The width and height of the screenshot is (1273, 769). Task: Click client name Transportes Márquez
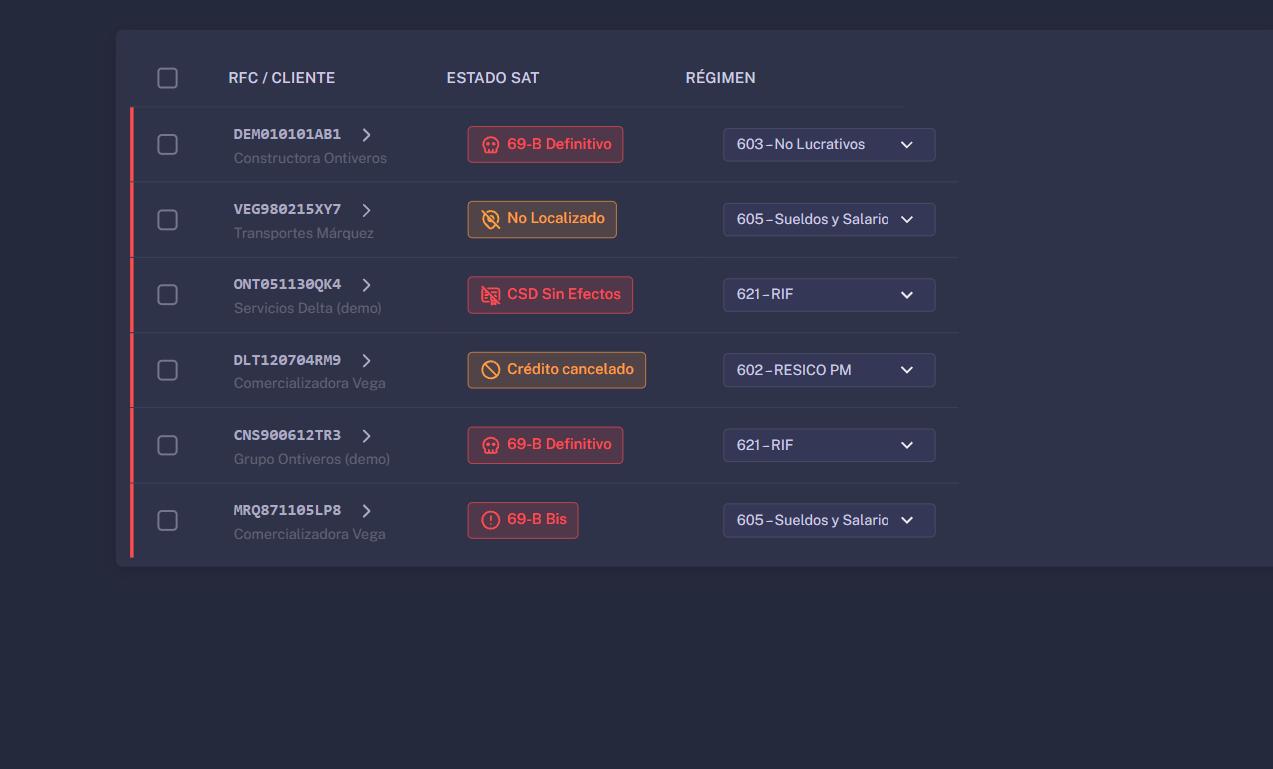[304, 233]
